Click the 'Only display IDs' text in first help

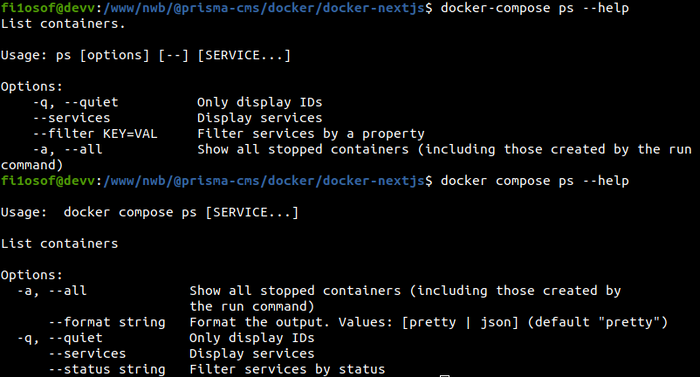259,102
